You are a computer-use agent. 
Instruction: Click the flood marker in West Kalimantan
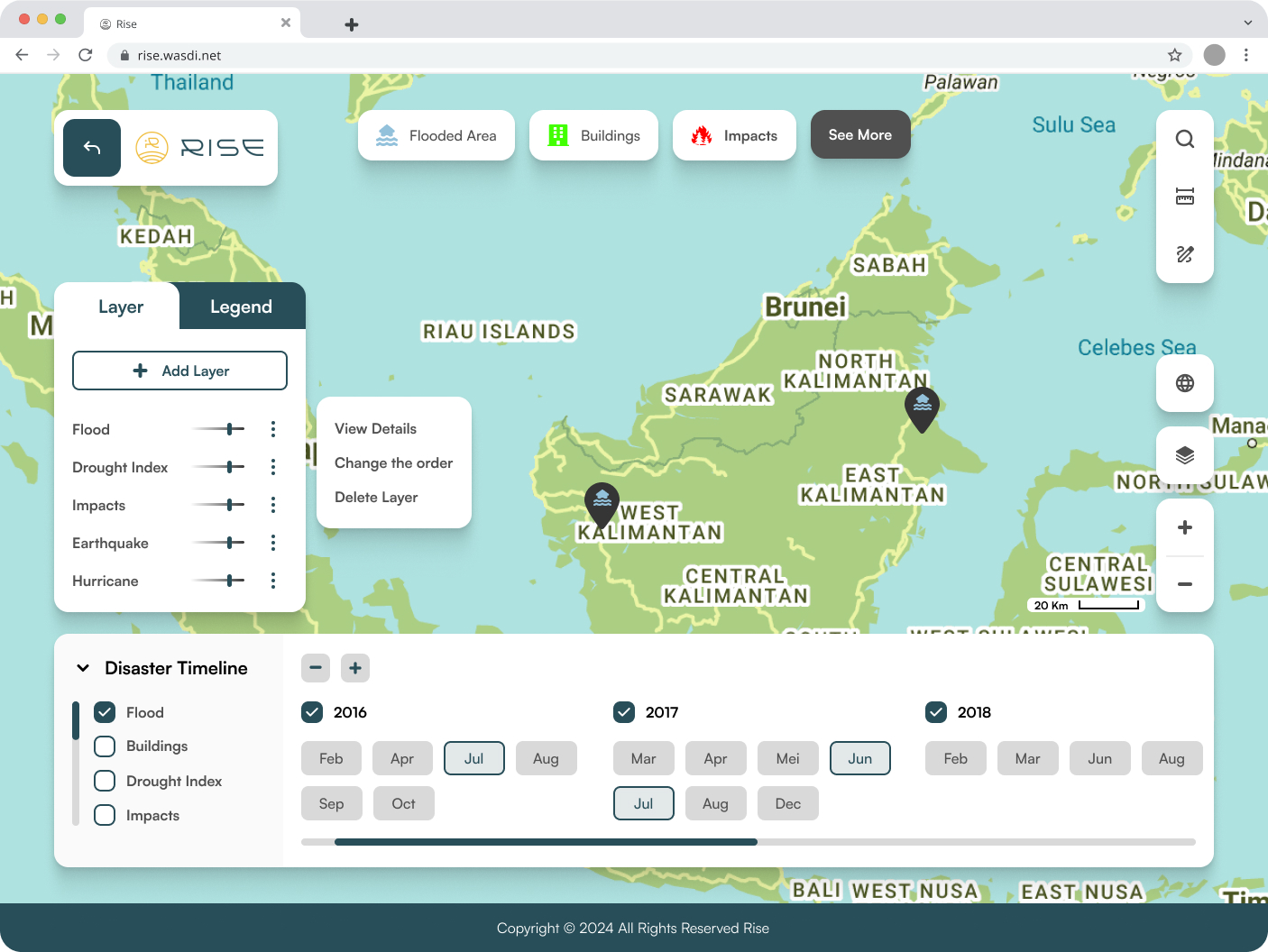point(602,503)
